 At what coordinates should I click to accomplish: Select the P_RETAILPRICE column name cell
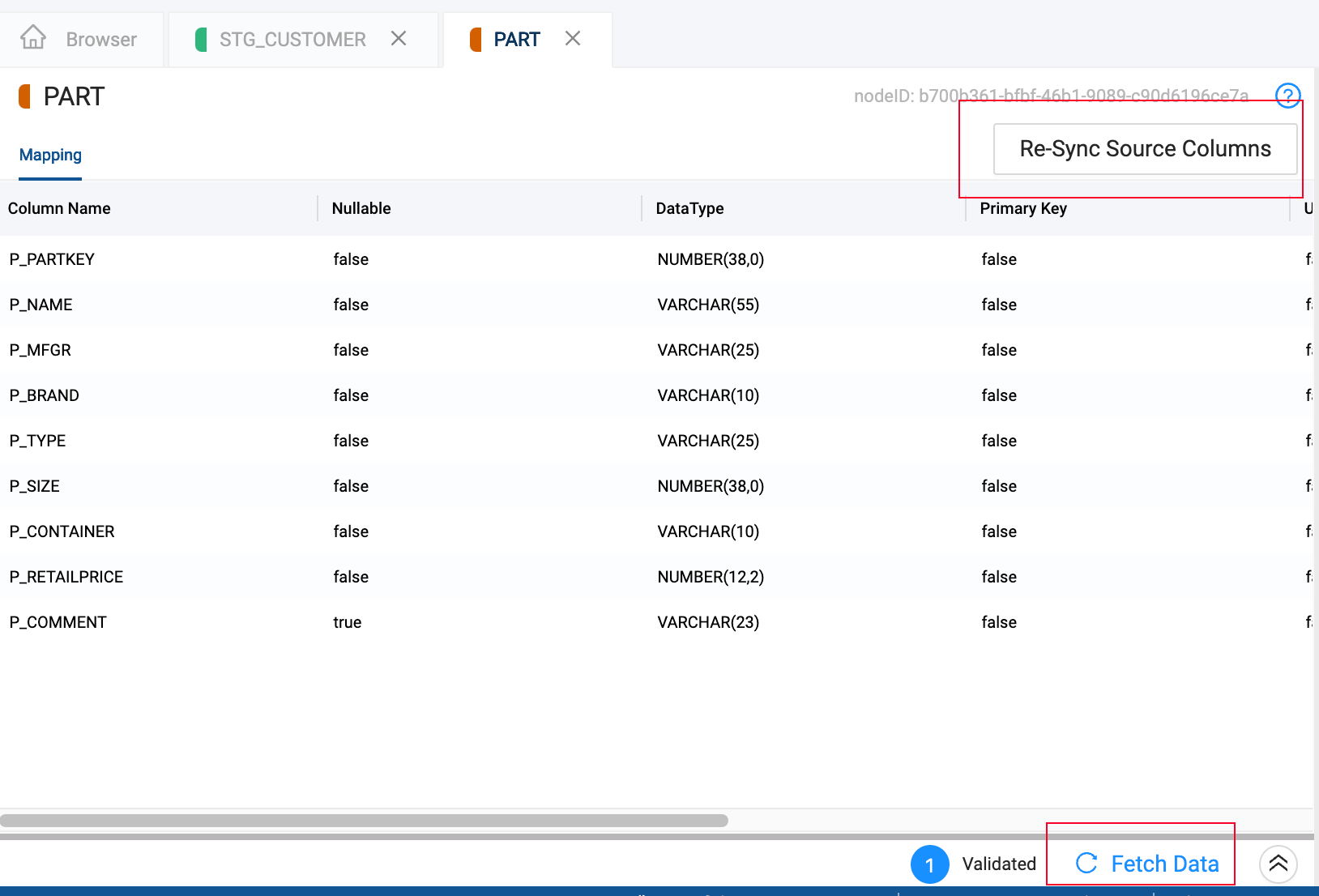(x=66, y=577)
